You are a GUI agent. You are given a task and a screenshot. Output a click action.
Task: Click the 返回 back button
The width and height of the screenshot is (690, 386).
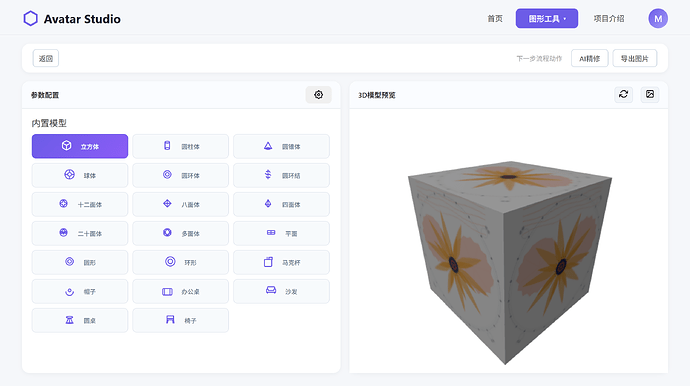click(x=46, y=58)
